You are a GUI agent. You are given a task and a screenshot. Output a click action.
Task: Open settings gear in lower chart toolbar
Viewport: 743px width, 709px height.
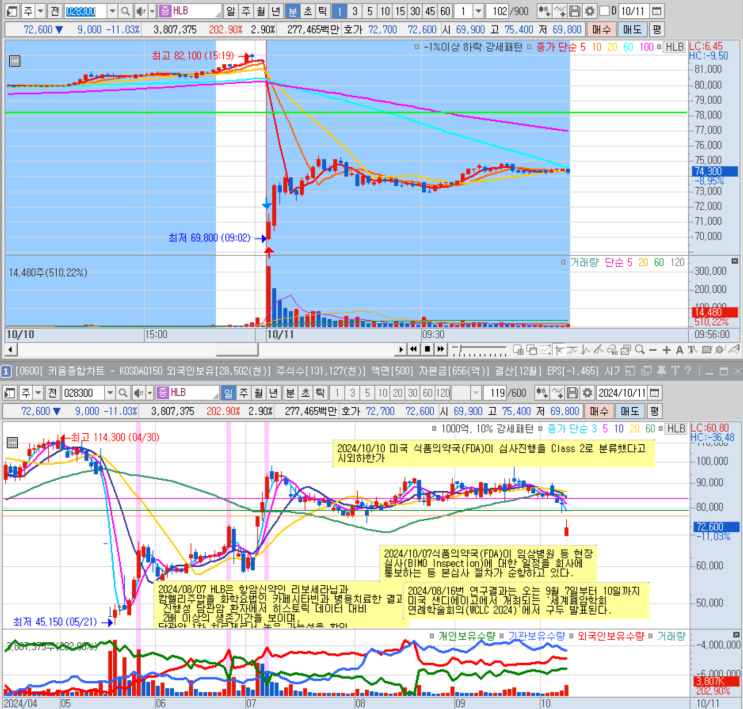(587, 392)
